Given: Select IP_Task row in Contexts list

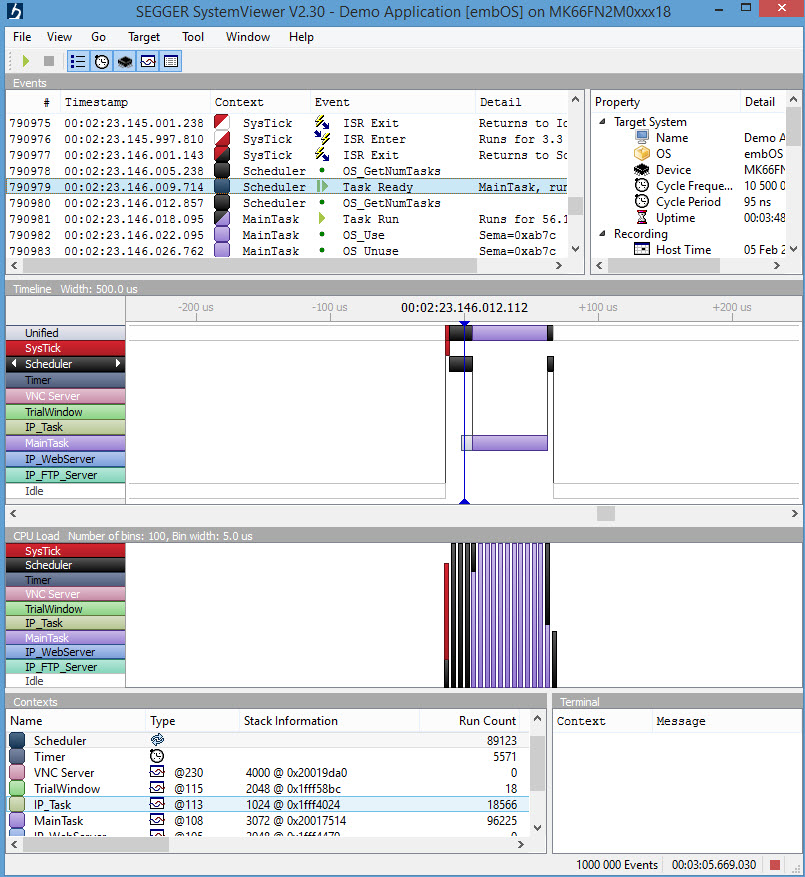Looking at the screenshot, I should pos(267,804).
